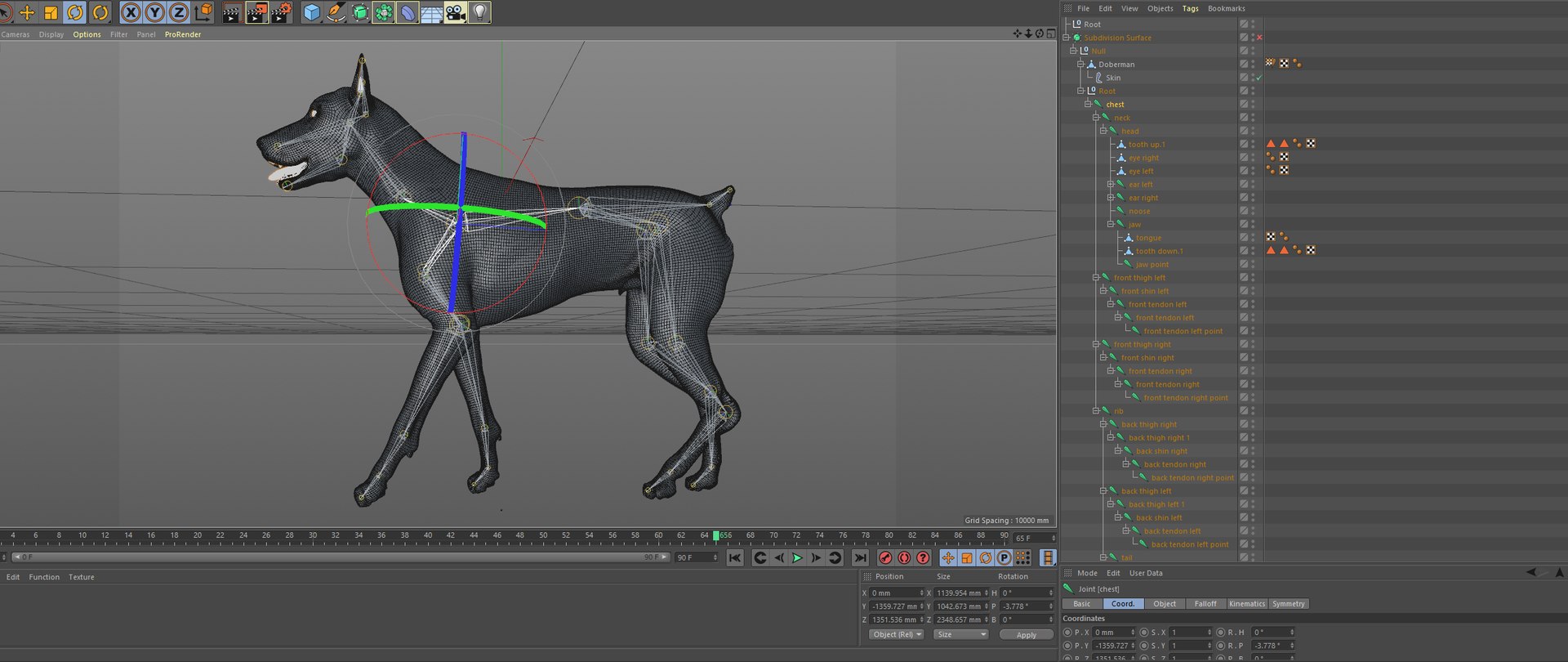Select the Skin object row

tap(1148, 78)
